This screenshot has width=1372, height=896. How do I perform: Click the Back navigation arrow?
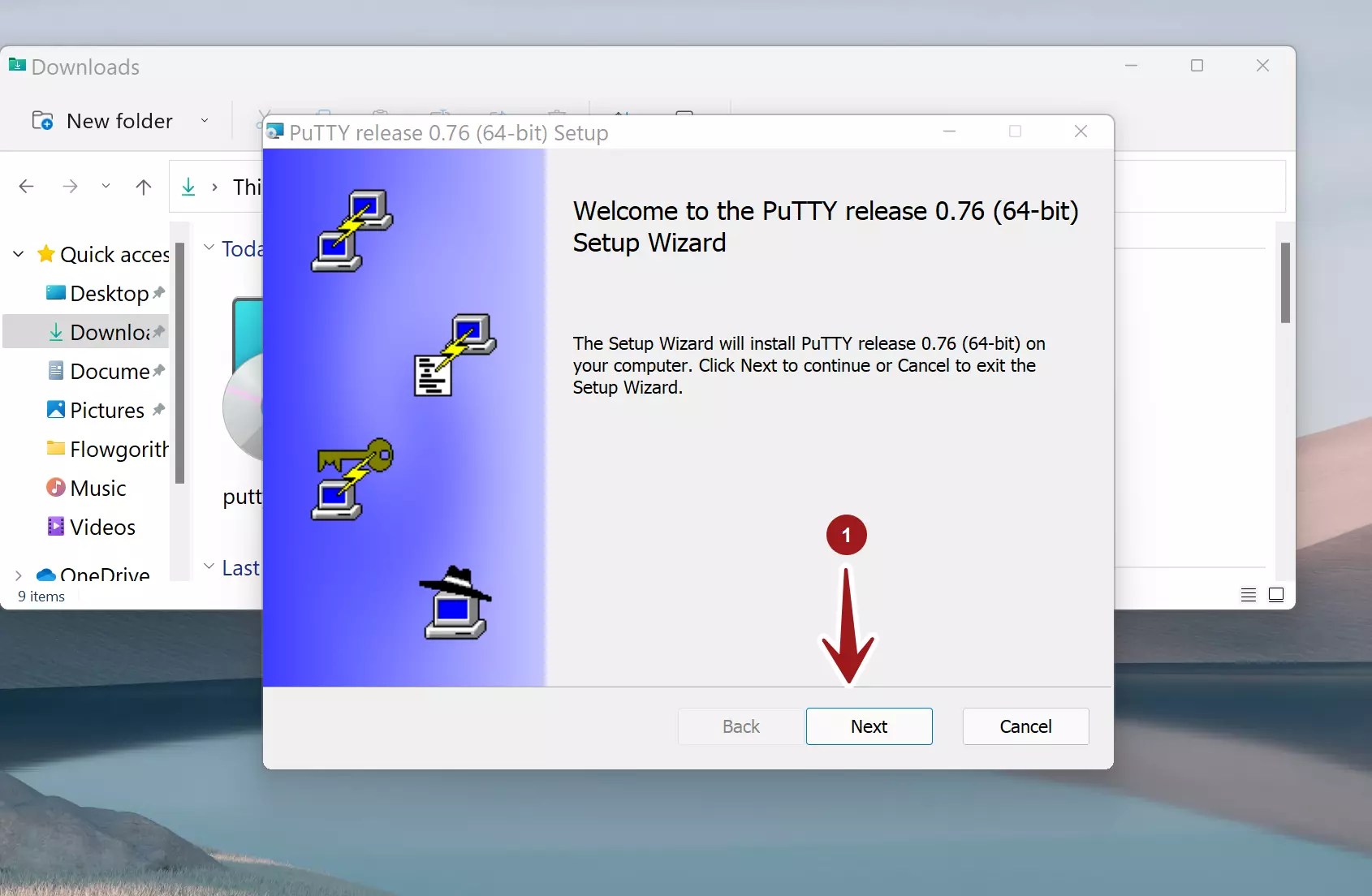tap(27, 186)
